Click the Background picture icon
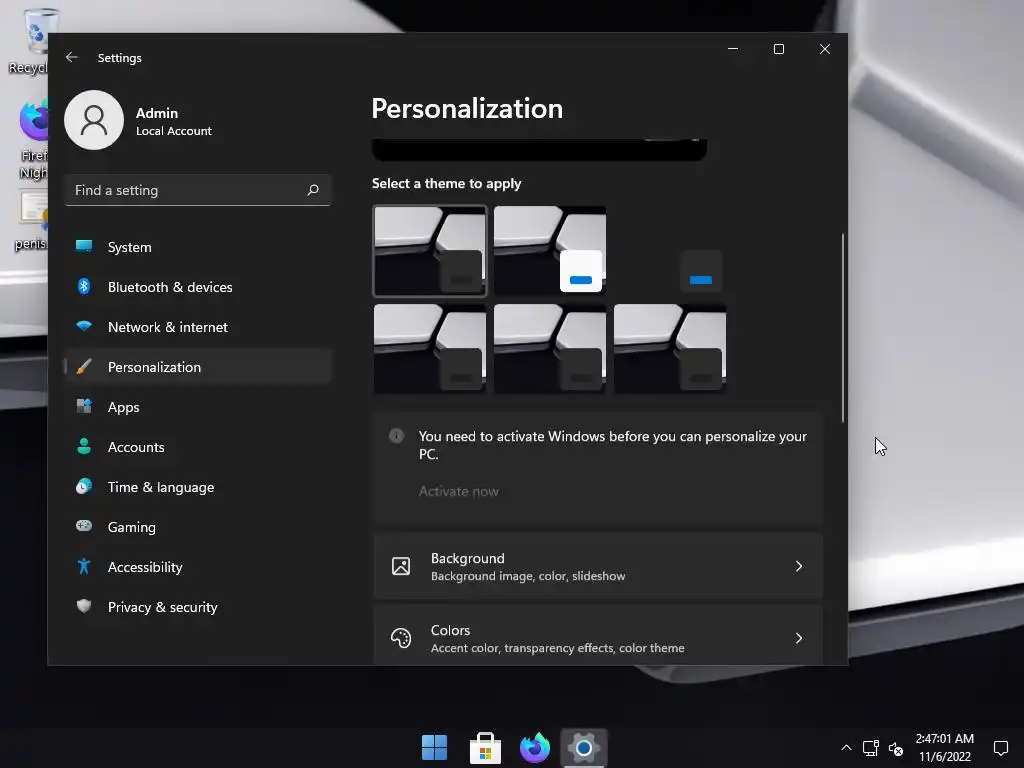Image resolution: width=1024 pixels, height=768 pixels. coord(401,566)
